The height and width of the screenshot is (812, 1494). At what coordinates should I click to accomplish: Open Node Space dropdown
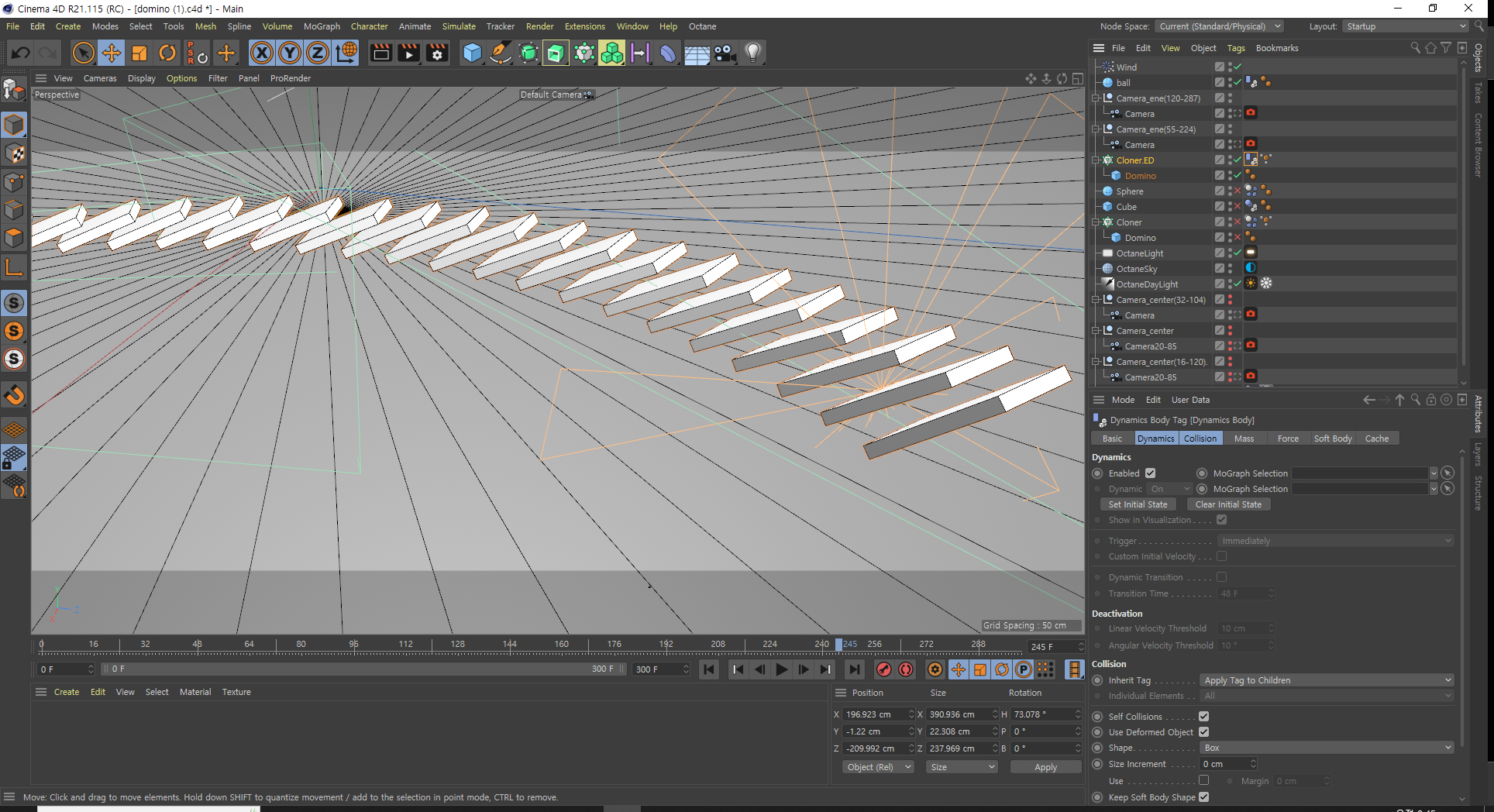coord(1220,26)
